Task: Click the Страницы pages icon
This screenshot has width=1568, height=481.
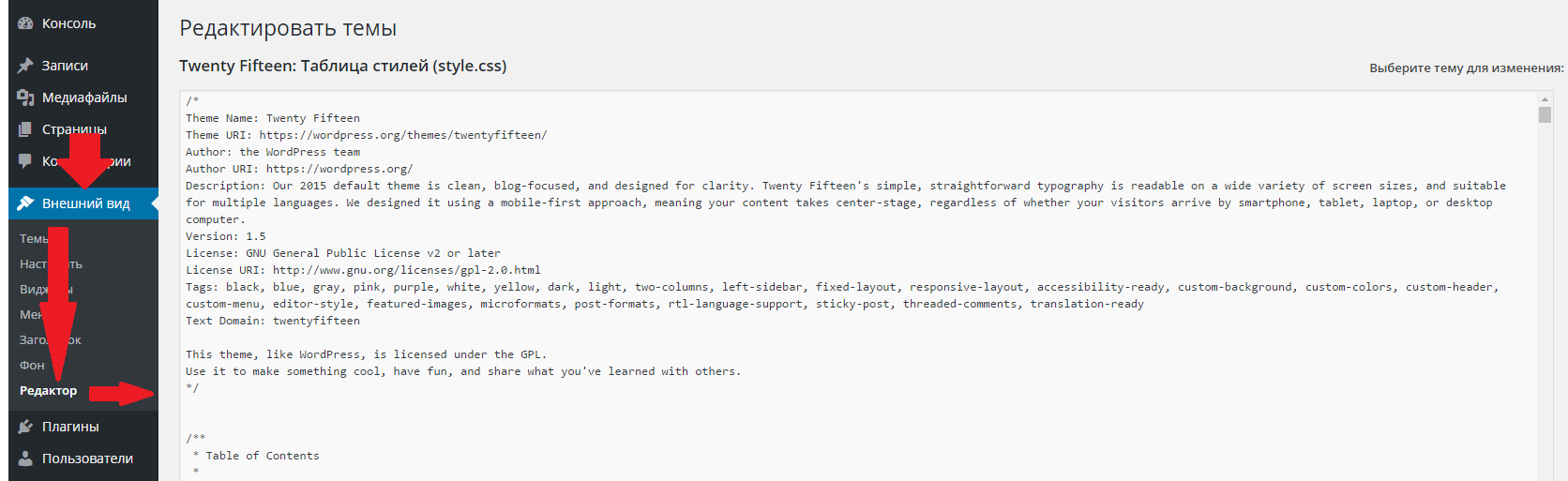Action: pyautogui.click(x=25, y=129)
